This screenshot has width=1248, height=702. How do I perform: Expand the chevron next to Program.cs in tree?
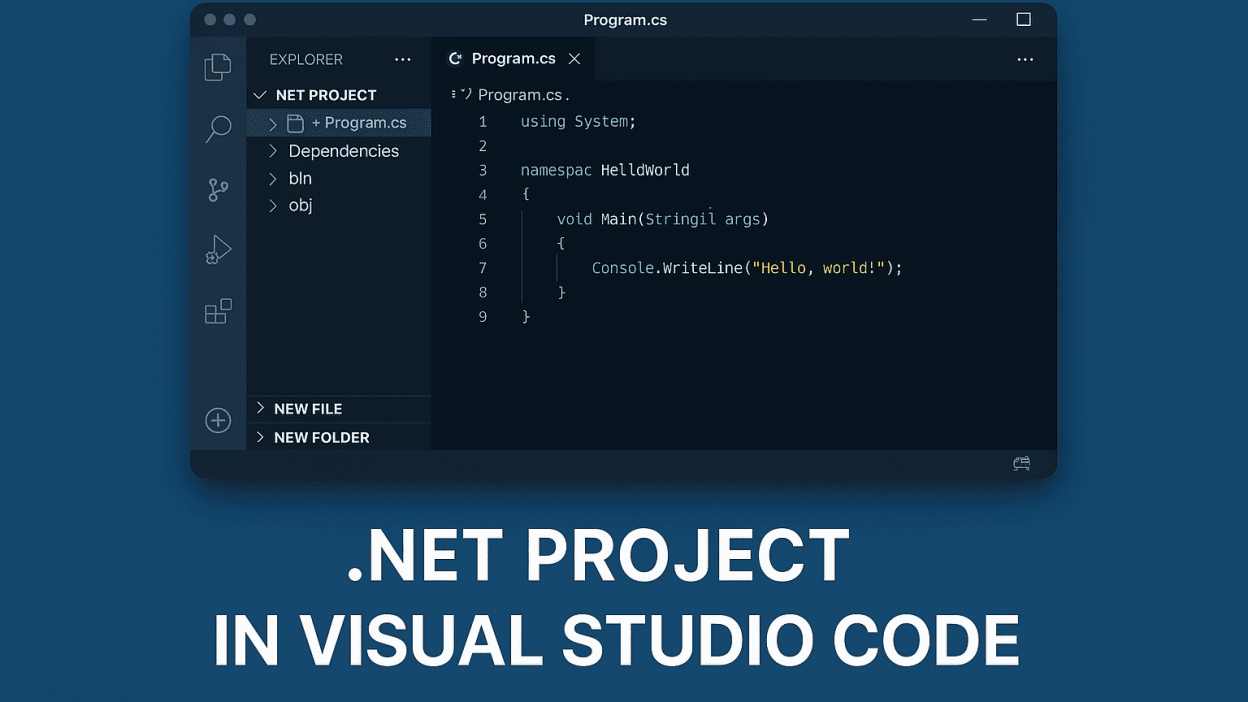[273, 124]
